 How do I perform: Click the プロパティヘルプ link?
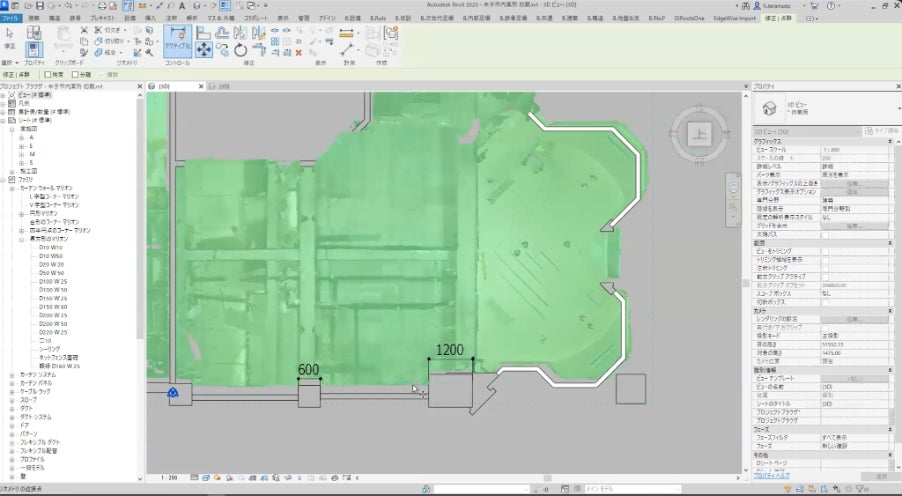[772, 477]
